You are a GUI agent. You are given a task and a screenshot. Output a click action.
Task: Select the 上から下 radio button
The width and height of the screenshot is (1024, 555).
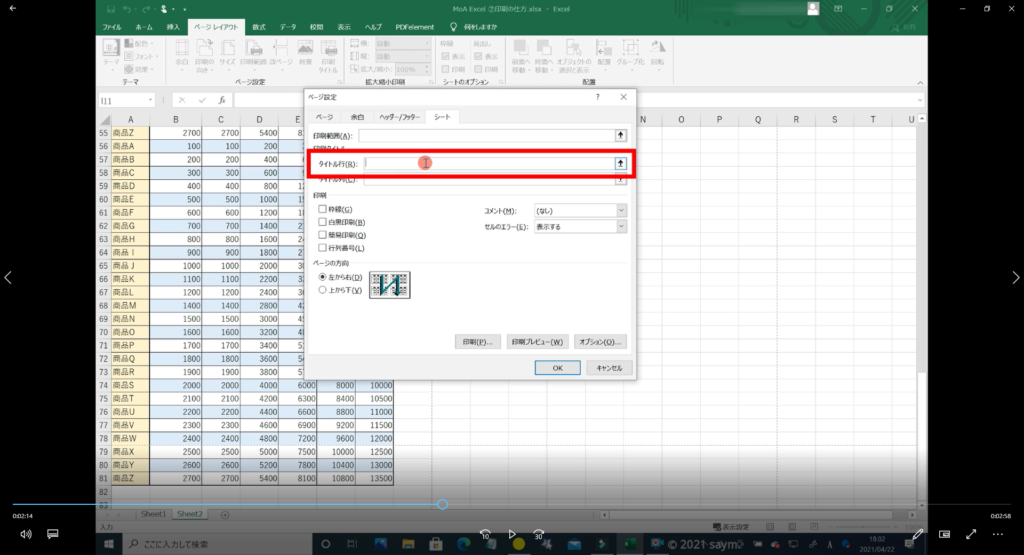click(322, 289)
